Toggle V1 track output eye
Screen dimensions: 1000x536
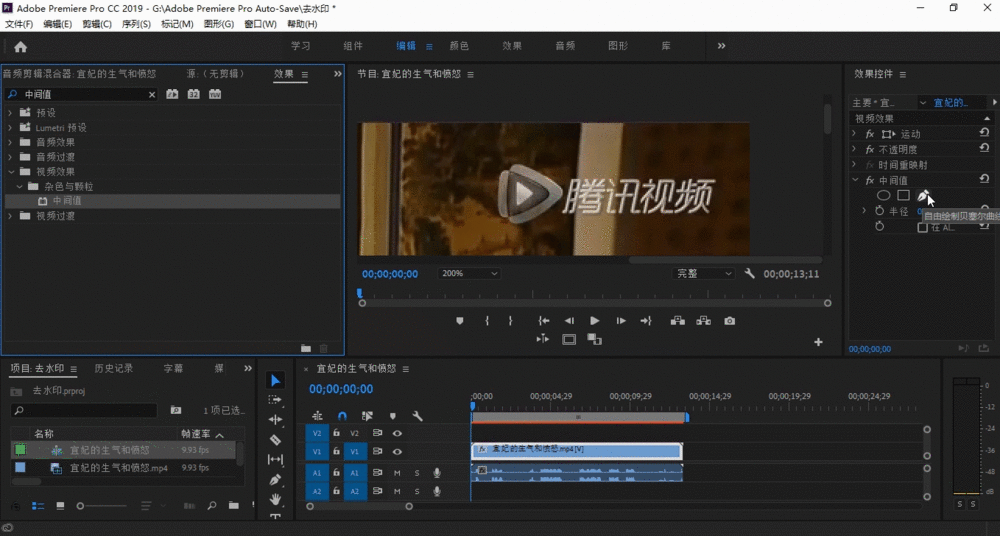click(397, 451)
